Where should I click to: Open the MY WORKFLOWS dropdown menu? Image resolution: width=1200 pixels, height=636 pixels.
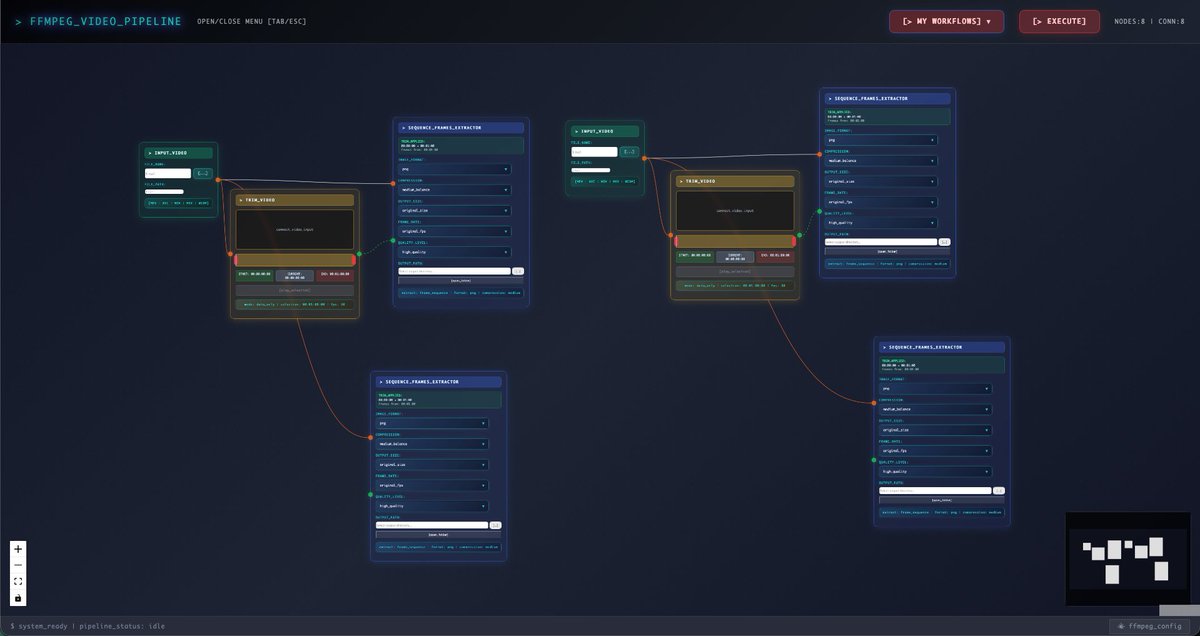pyautogui.click(x=946, y=21)
